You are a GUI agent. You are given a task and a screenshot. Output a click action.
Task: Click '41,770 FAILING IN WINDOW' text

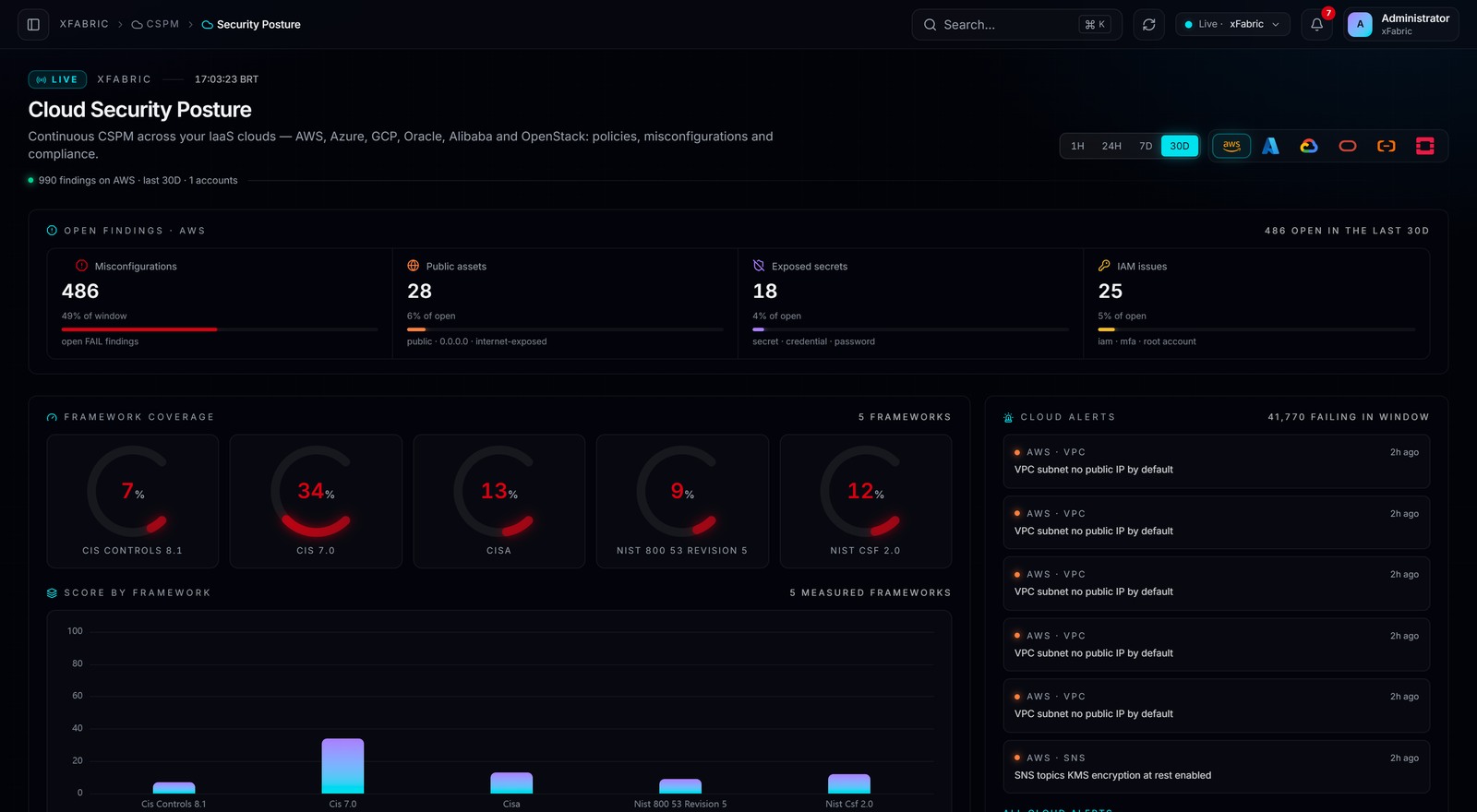point(1348,417)
